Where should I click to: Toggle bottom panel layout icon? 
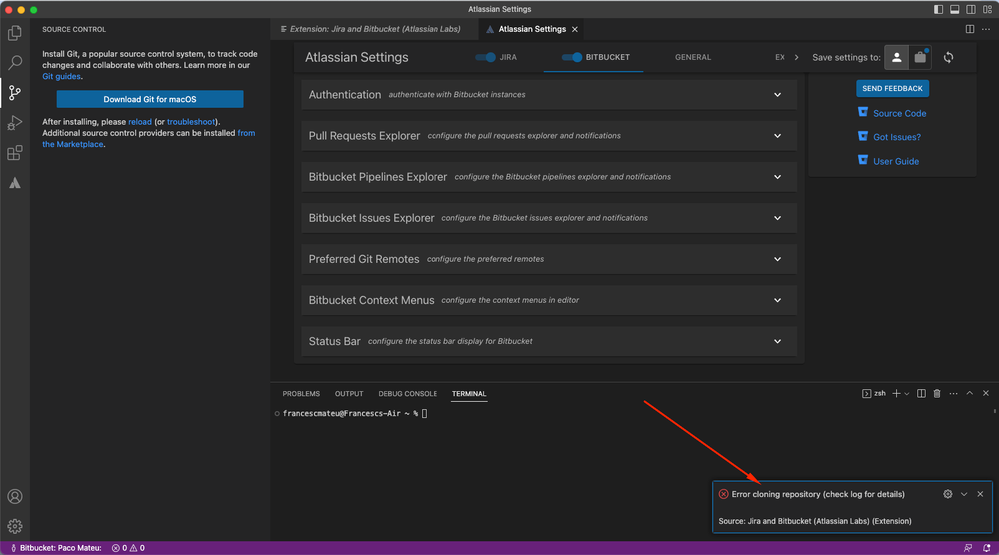pyautogui.click(x=954, y=10)
